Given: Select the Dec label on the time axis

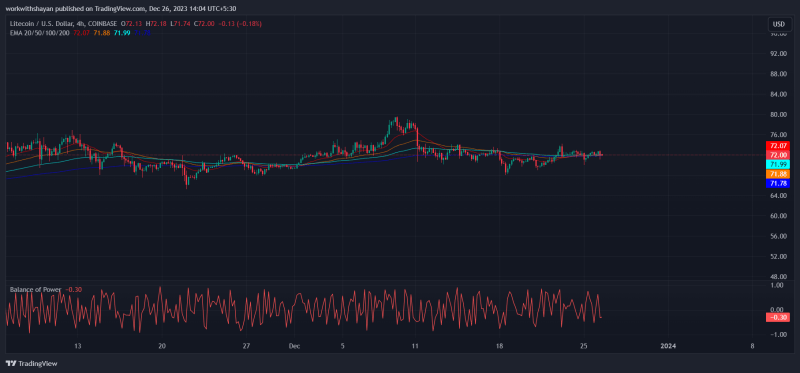Looking at the screenshot, I should [294, 346].
